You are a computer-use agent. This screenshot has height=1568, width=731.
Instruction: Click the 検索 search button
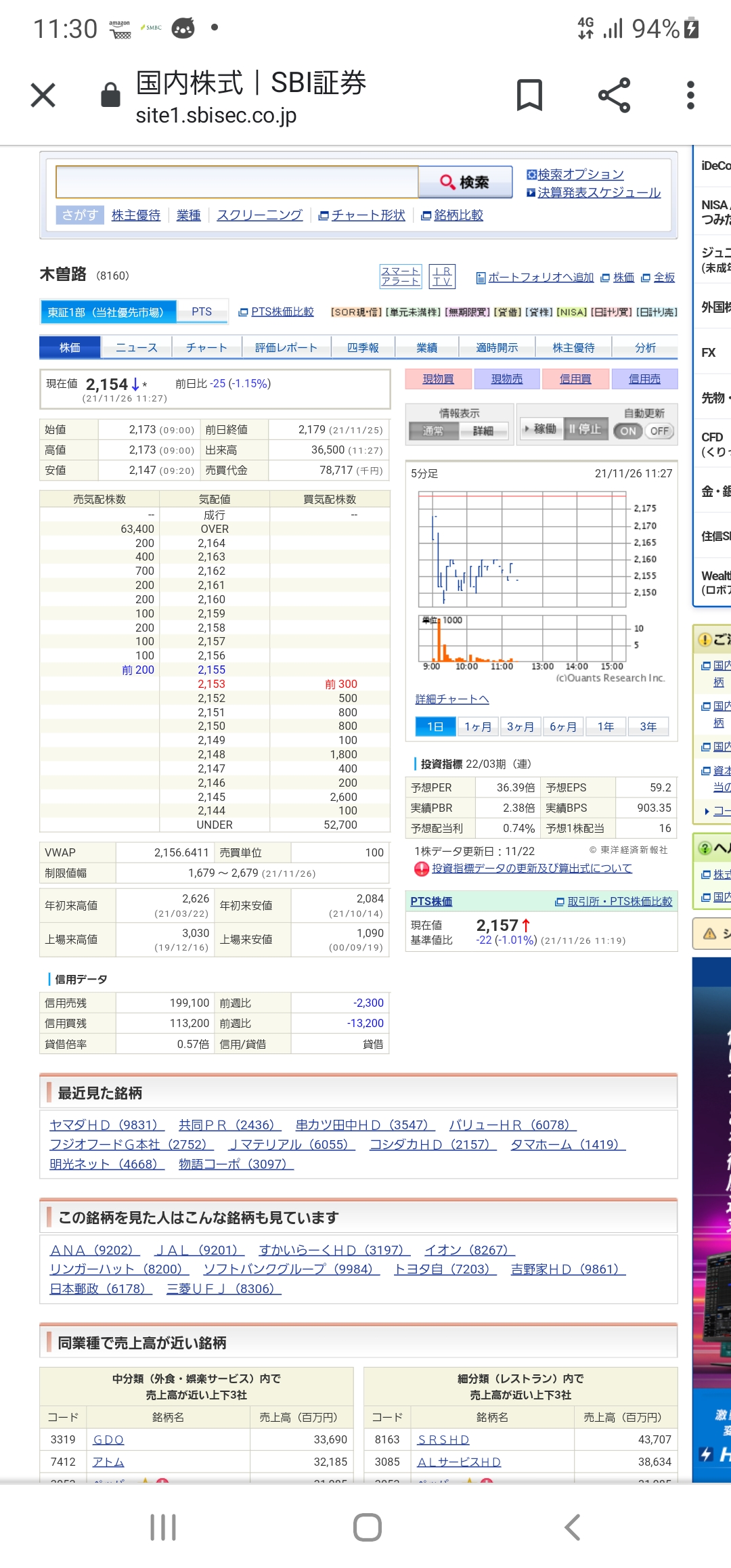point(465,182)
